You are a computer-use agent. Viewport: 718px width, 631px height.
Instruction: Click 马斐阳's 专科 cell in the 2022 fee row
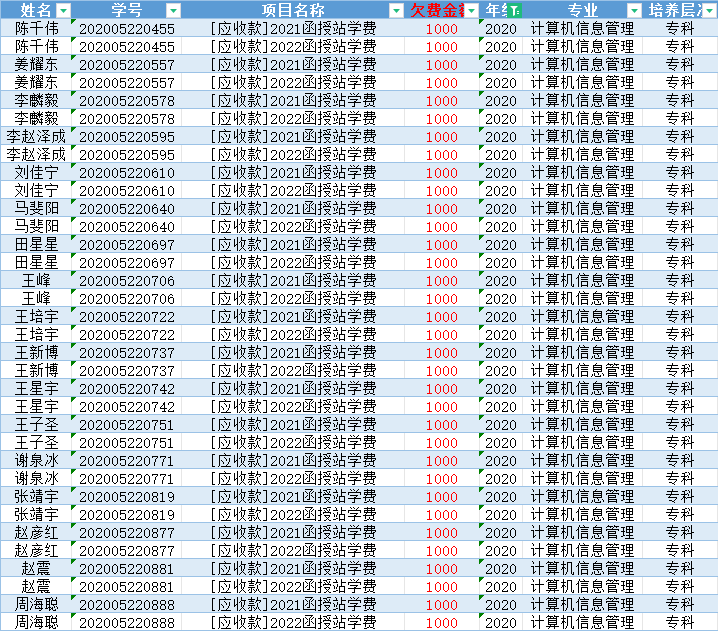pyautogui.click(x=679, y=227)
